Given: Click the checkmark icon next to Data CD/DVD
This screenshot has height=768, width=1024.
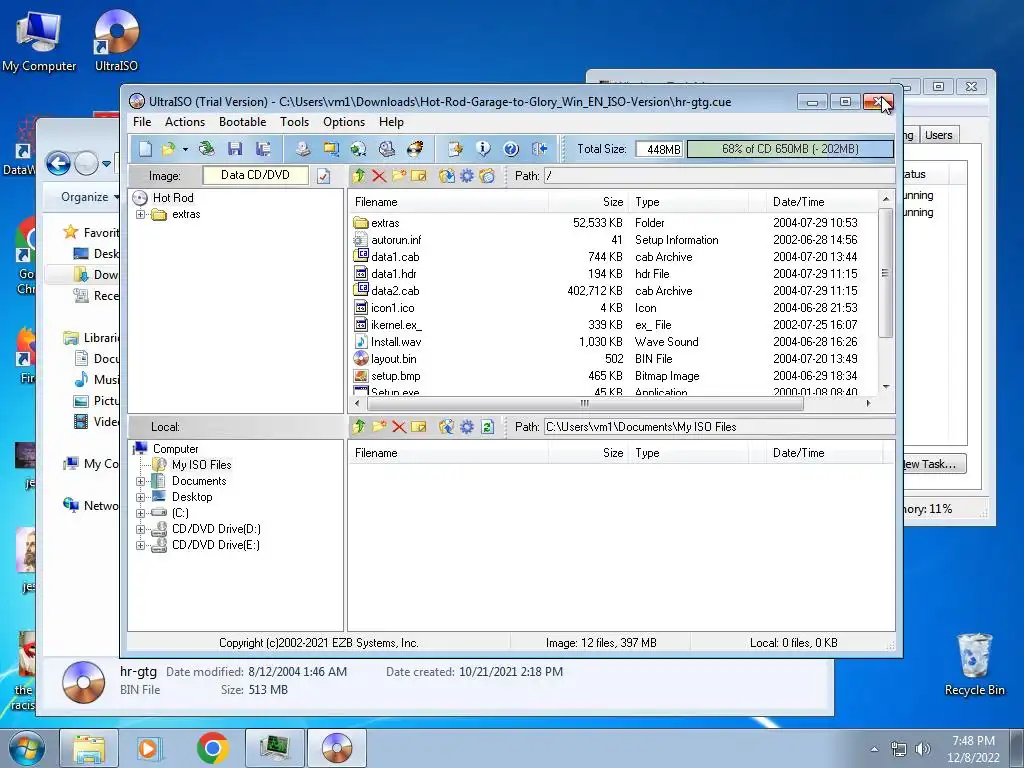Looking at the screenshot, I should pos(323,176).
